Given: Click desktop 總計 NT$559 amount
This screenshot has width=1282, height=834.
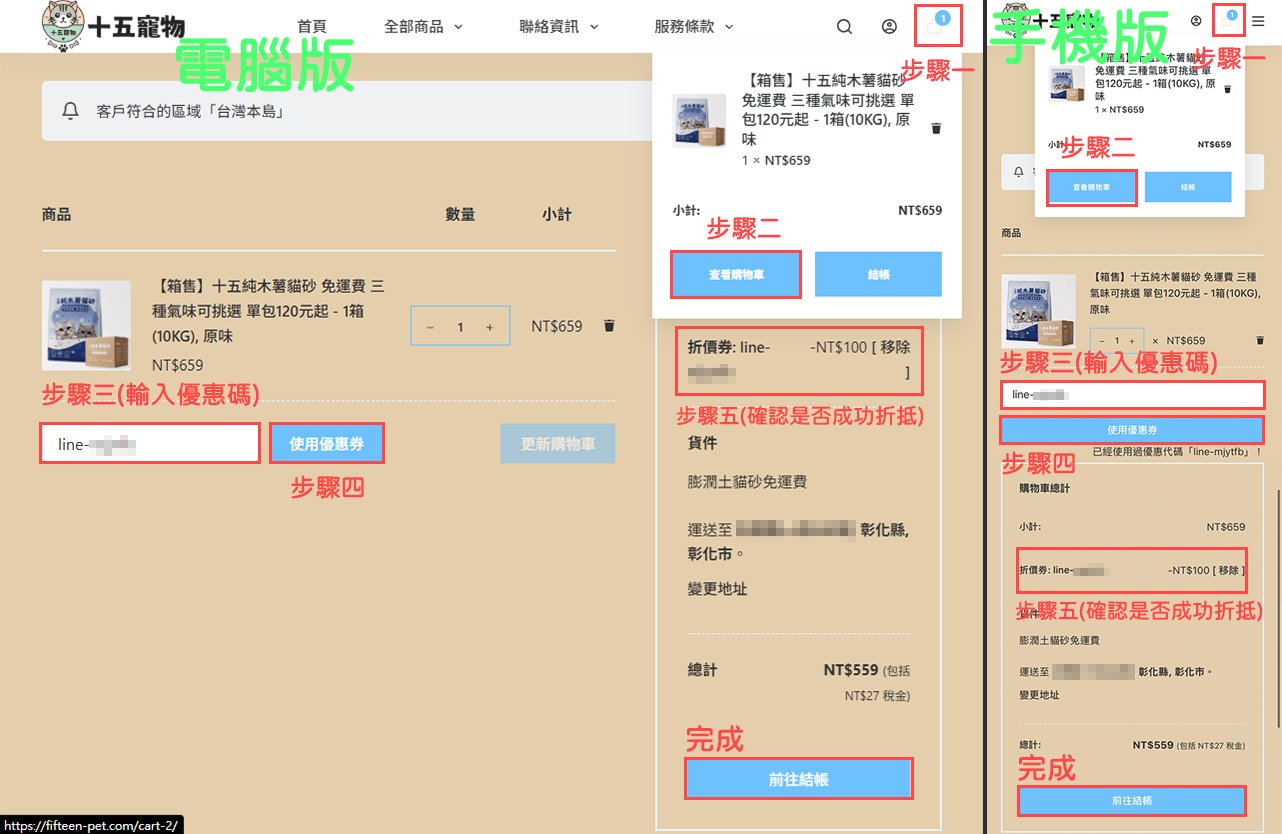Looking at the screenshot, I should (x=850, y=669).
